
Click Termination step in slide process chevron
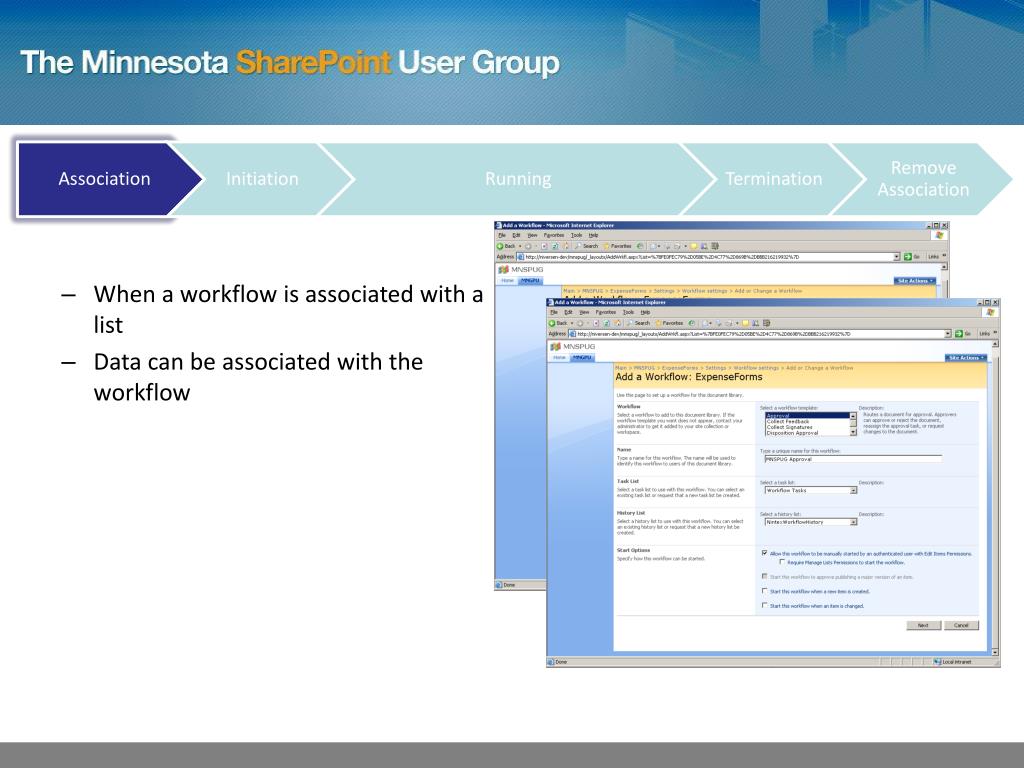(774, 179)
